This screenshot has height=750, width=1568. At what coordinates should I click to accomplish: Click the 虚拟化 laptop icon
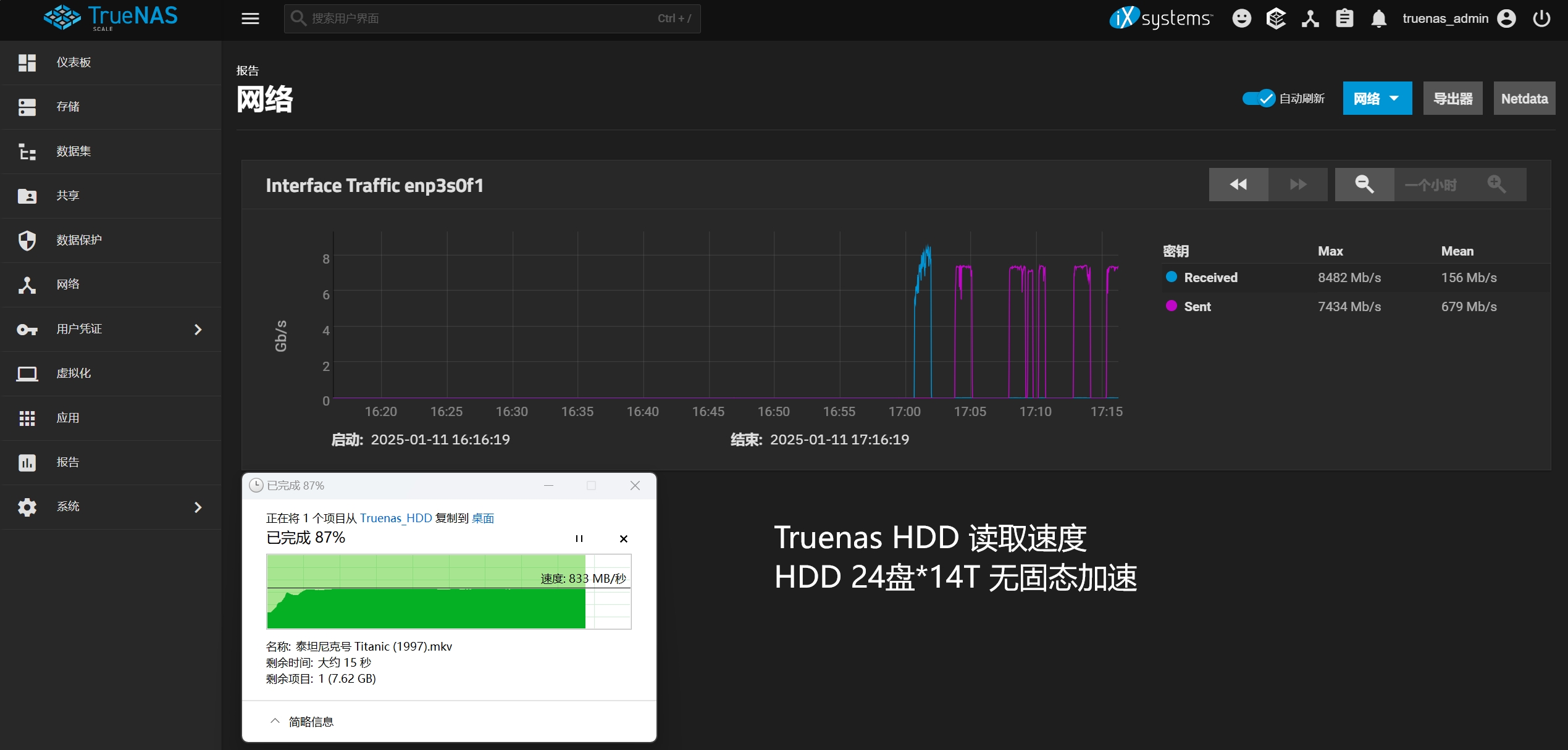pyautogui.click(x=27, y=373)
